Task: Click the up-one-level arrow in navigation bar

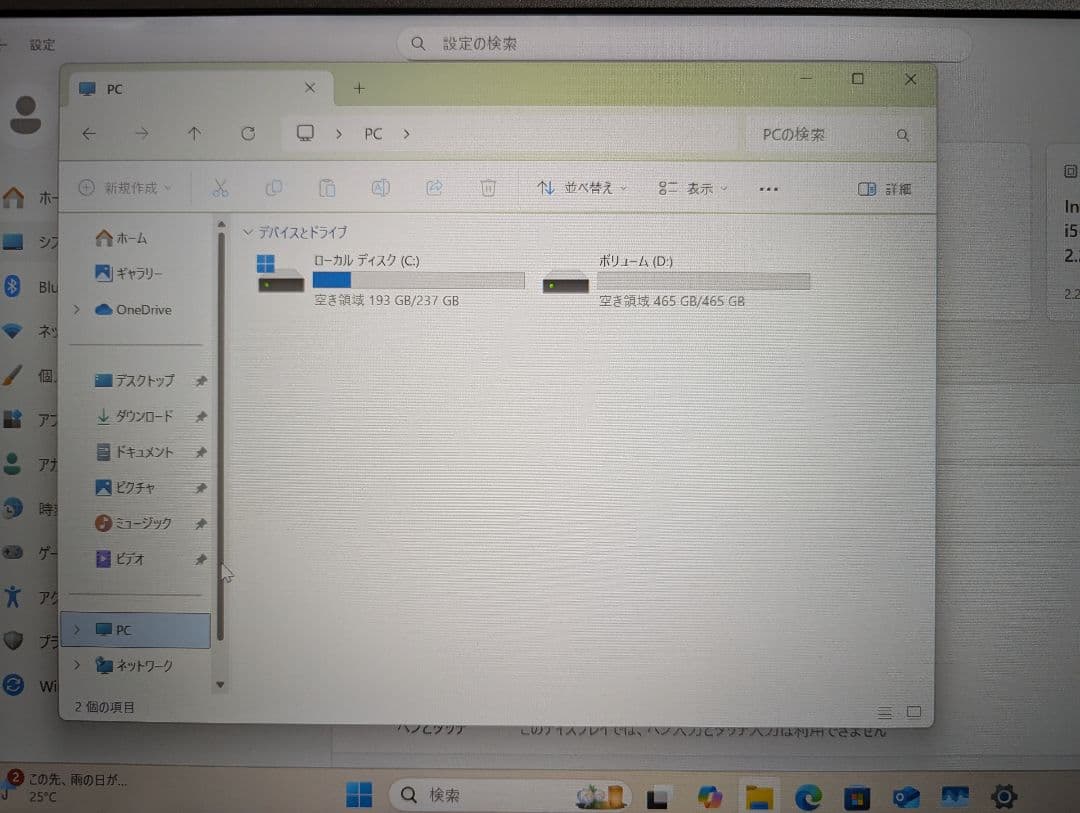Action: coord(194,133)
